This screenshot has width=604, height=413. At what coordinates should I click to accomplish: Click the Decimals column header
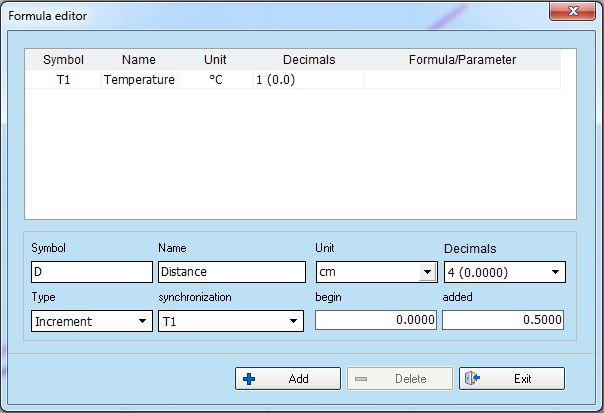coord(309,60)
